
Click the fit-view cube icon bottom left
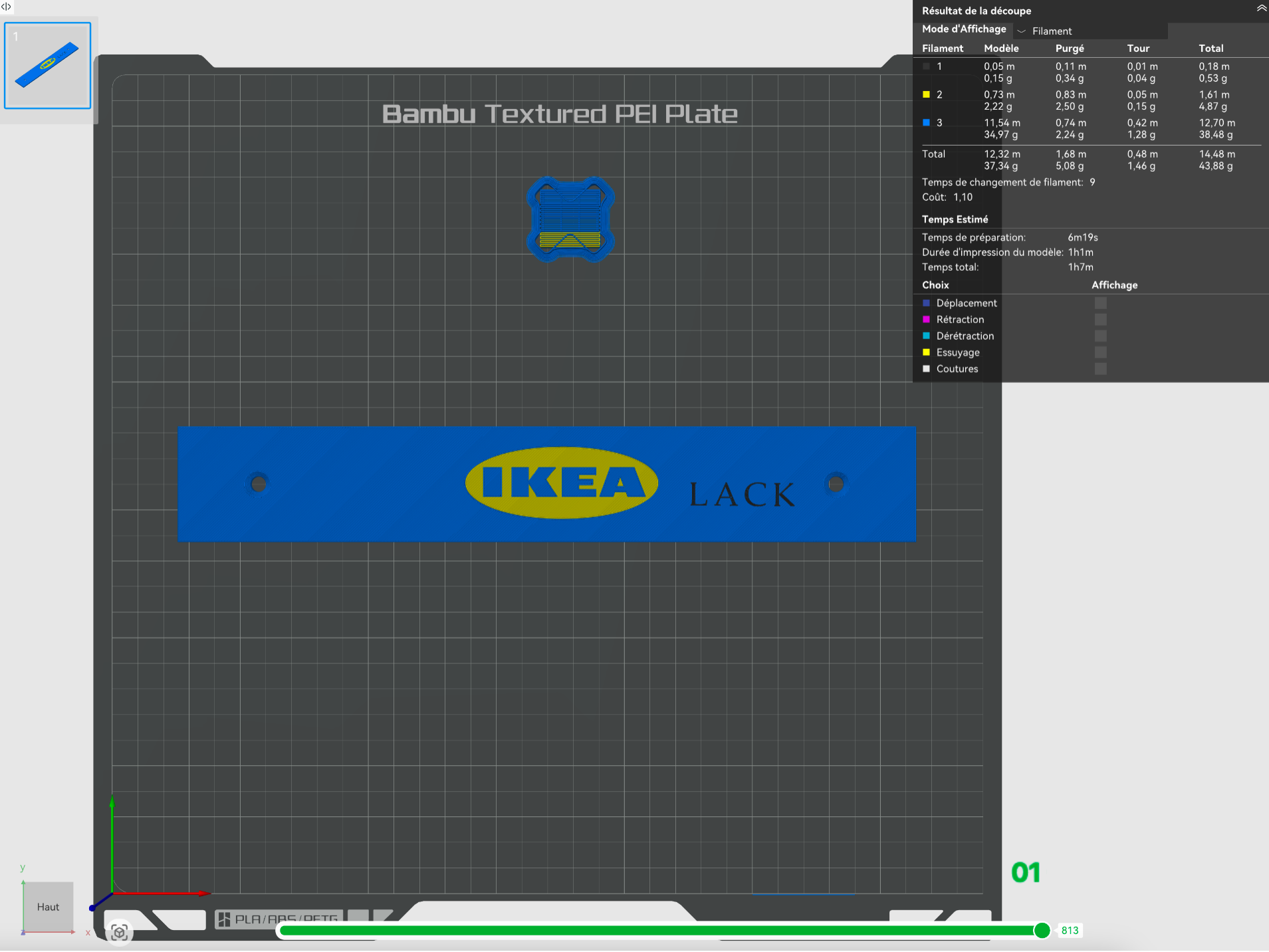[x=120, y=932]
